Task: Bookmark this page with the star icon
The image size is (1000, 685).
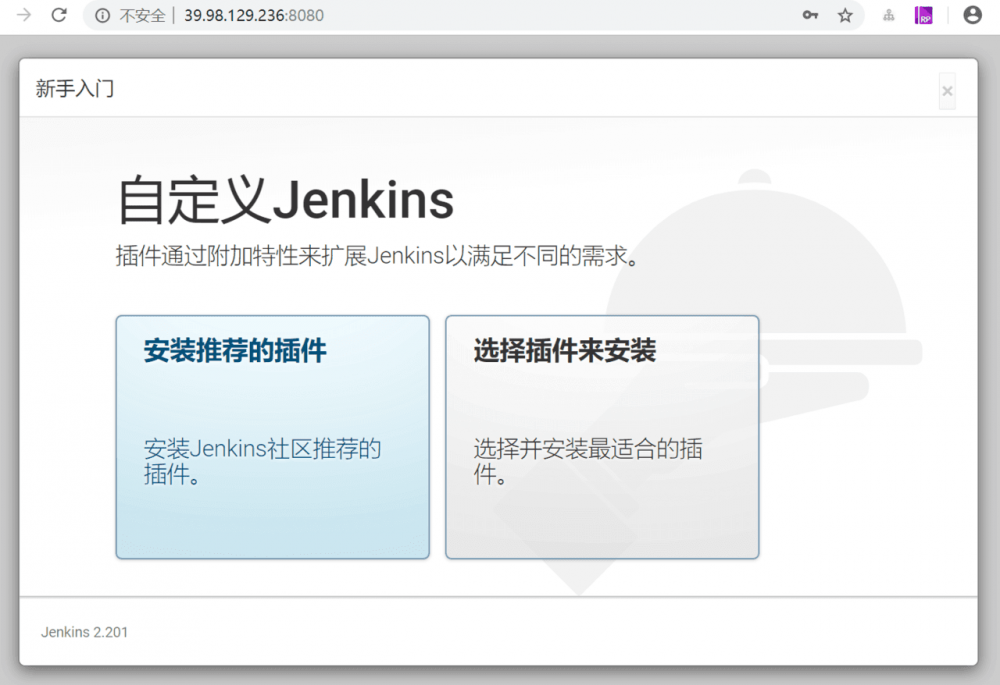Action: click(845, 15)
